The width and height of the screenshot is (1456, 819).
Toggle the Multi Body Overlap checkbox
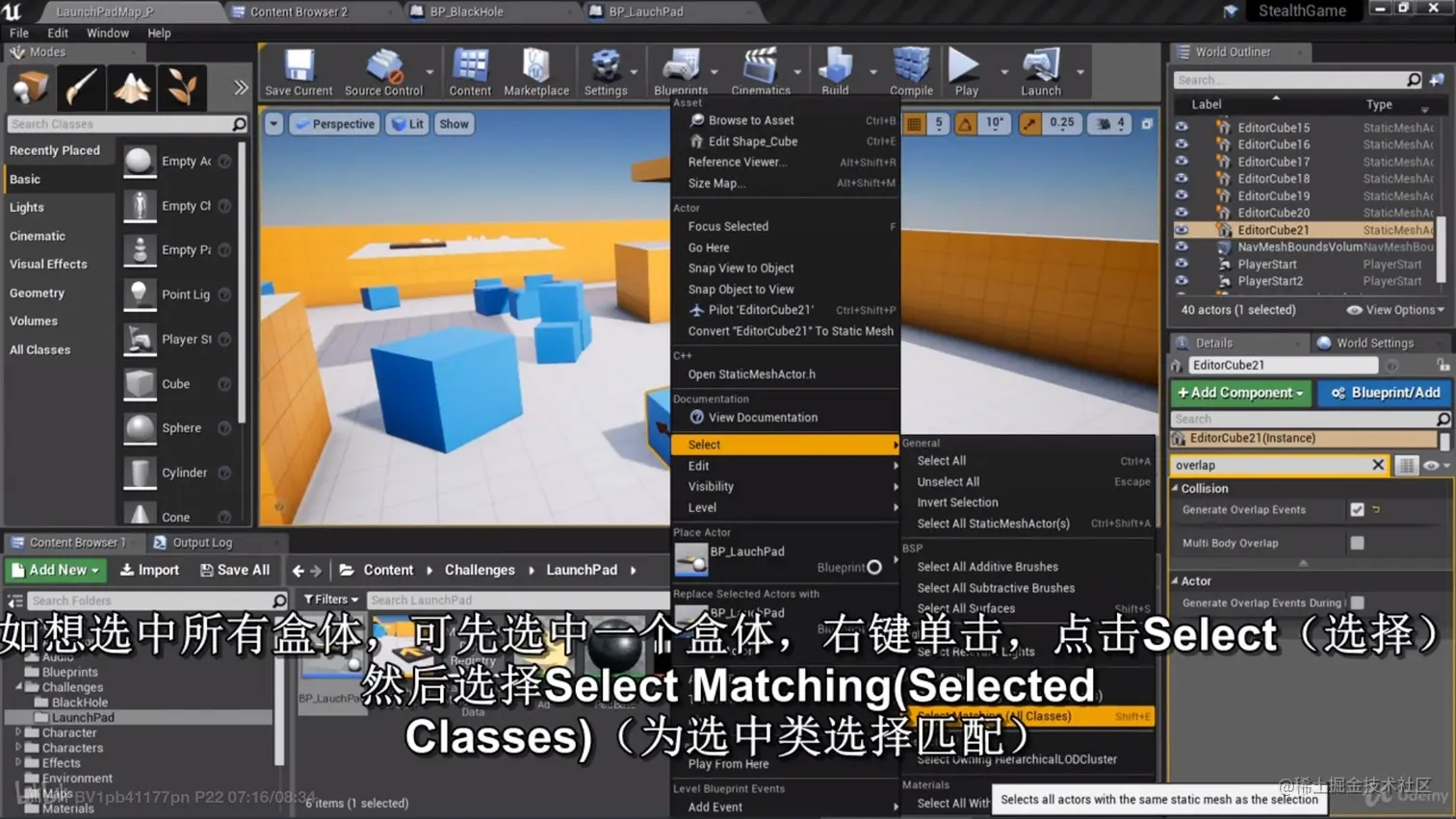1357,543
